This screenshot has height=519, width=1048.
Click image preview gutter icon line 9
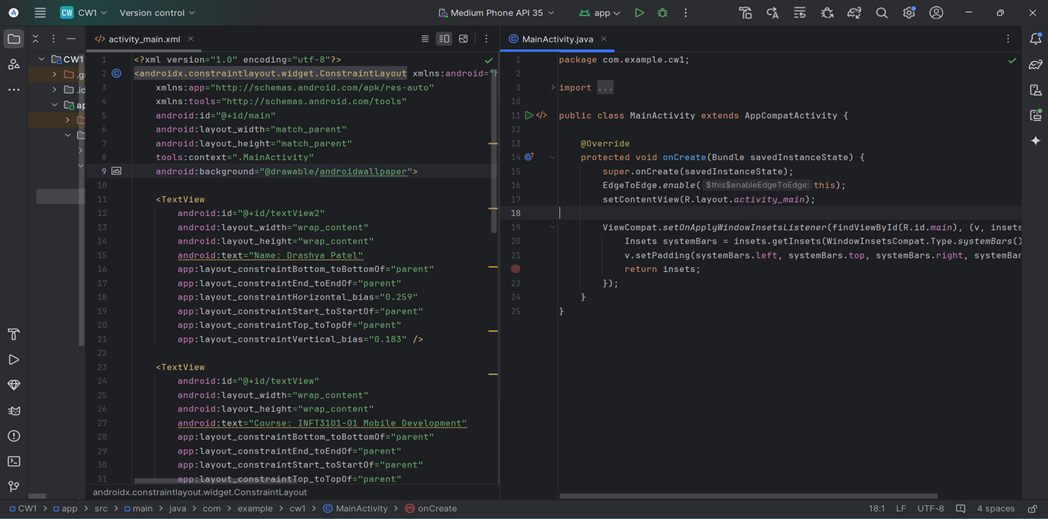coord(116,172)
